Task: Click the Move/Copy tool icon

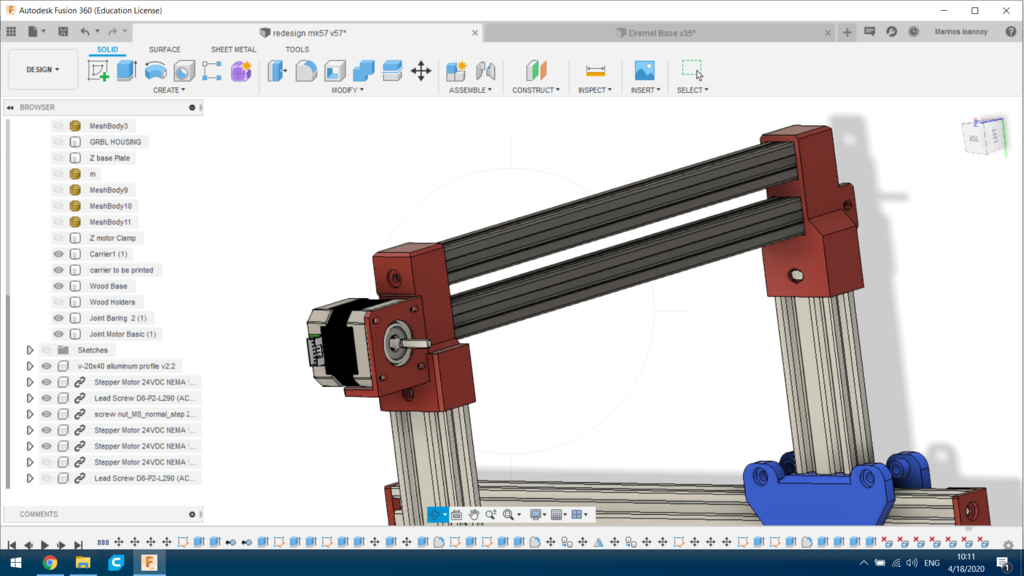Action: (x=420, y=70)
